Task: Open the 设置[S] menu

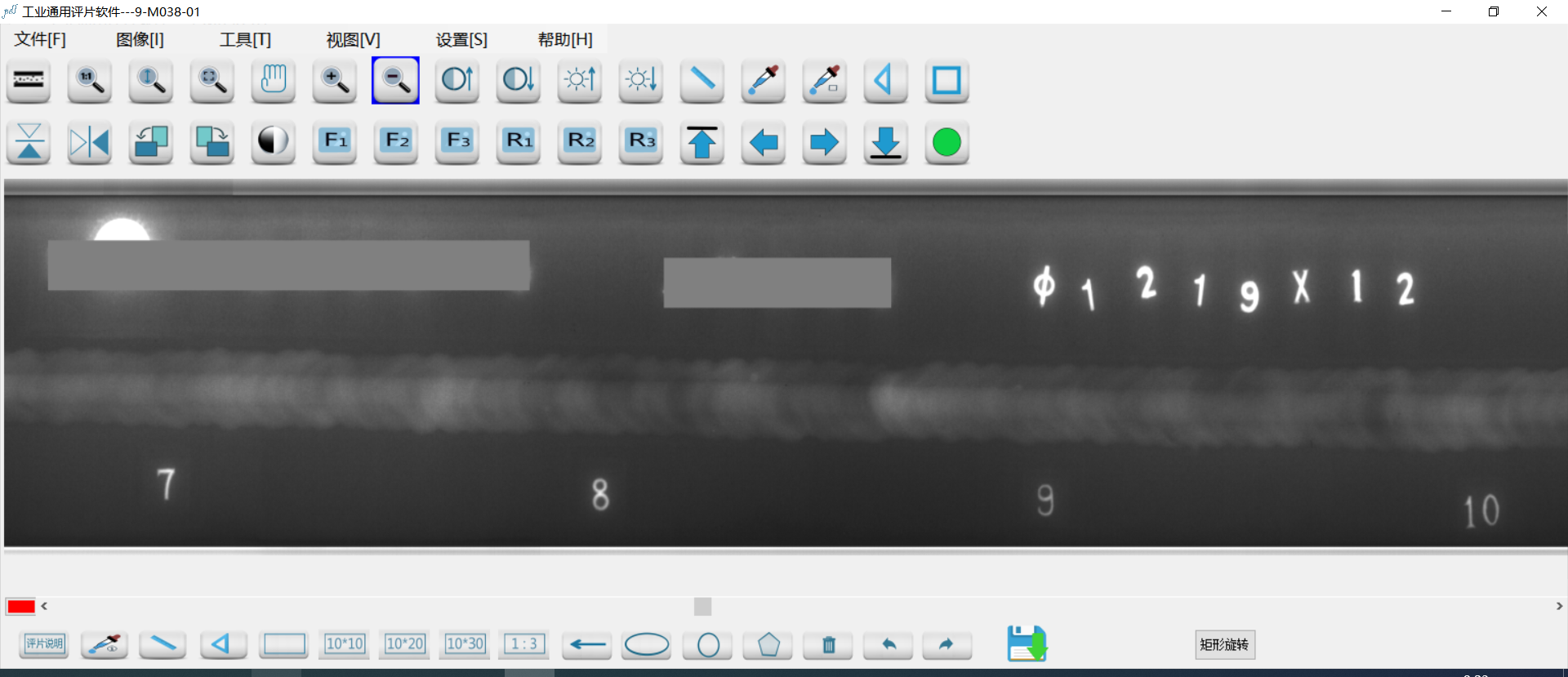Action: coord(461,39)
